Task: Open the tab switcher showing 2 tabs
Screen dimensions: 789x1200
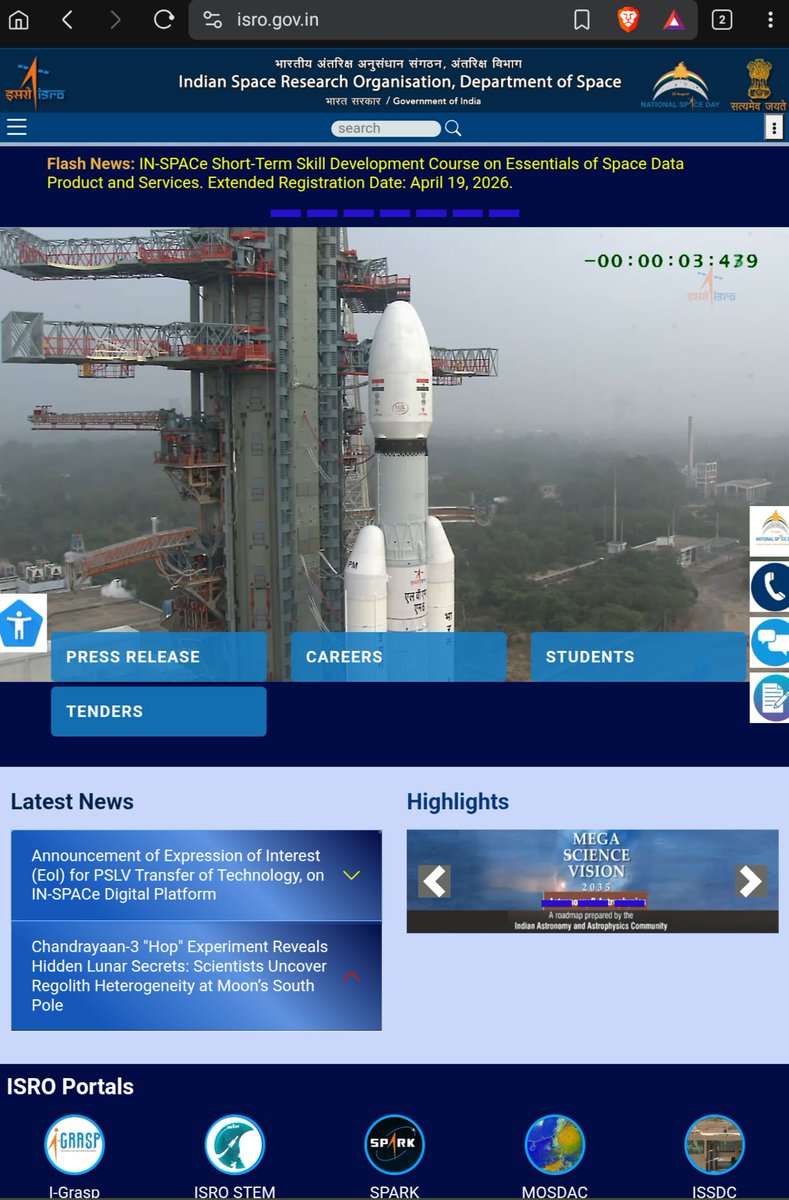Action: pos(721,19)
